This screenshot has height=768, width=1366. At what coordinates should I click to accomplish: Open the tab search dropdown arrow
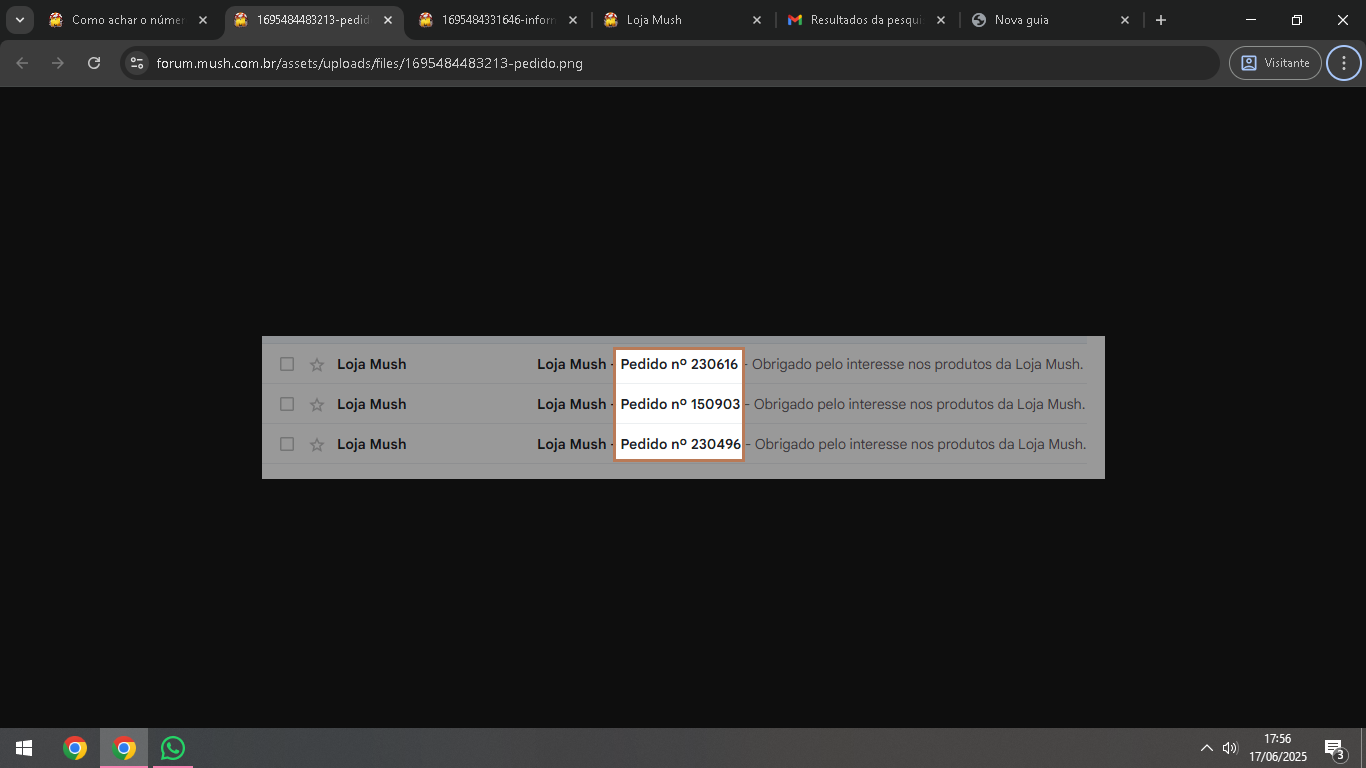[x=19, y=20]
